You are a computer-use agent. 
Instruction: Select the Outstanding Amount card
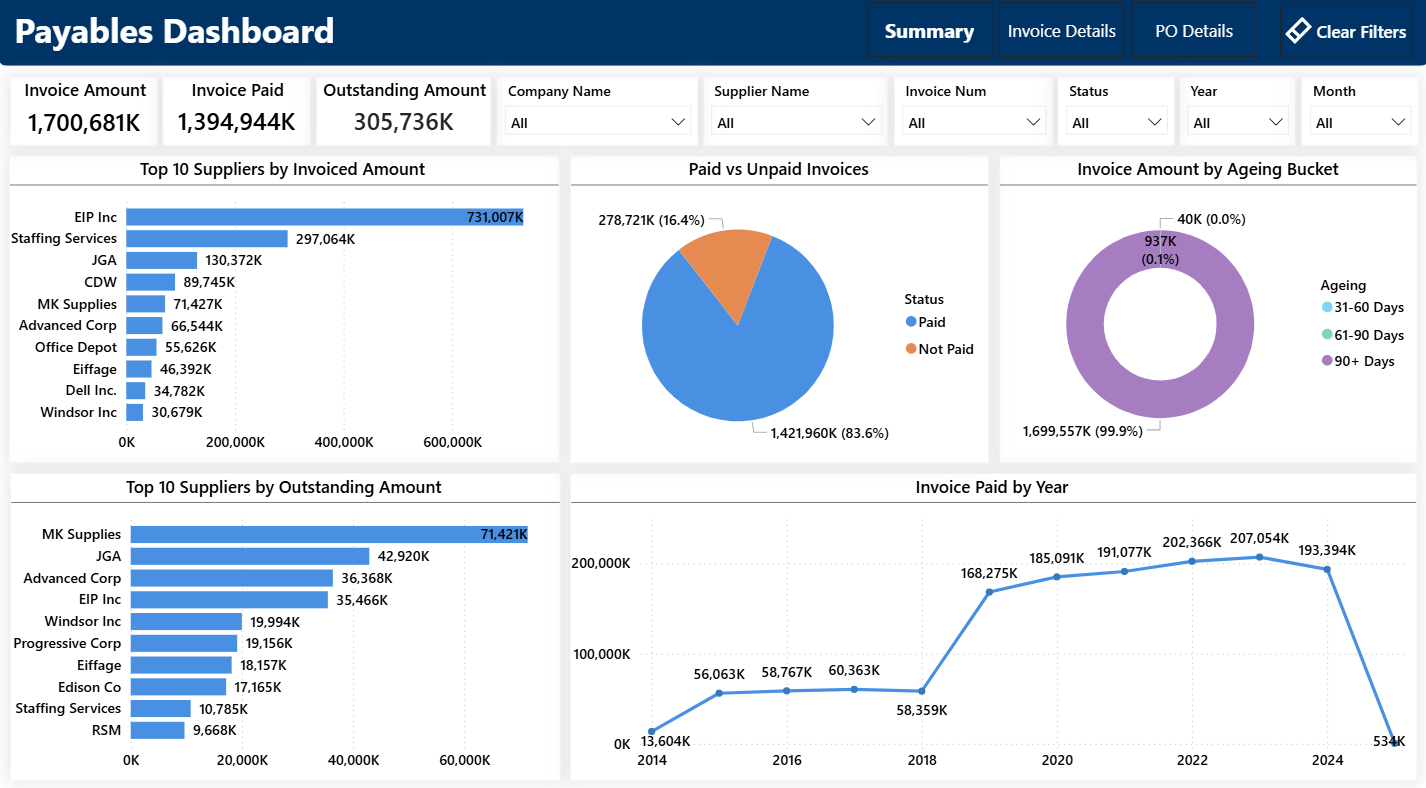[x=404, y=110]
